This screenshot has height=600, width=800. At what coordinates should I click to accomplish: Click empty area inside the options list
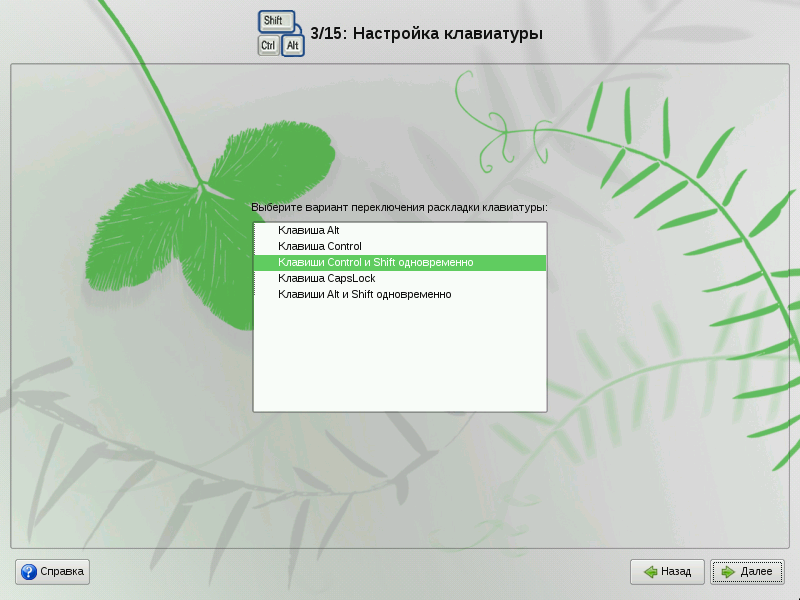click(x=400, y=360)
